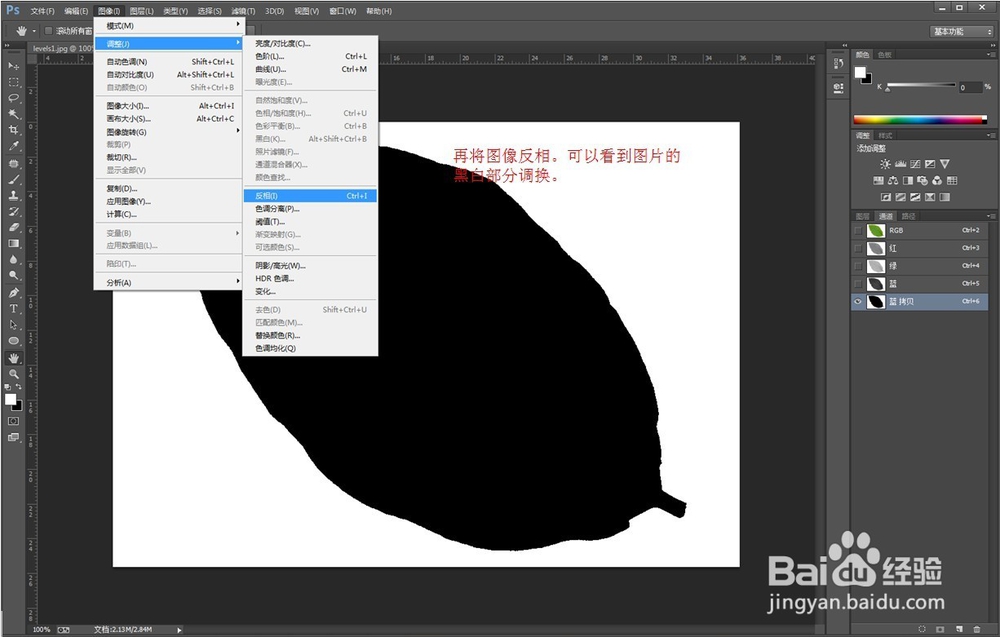This screenshot has width=1000, height=637.
Task: Add Vibrance adjustment icon
Action: pos(945,164)
